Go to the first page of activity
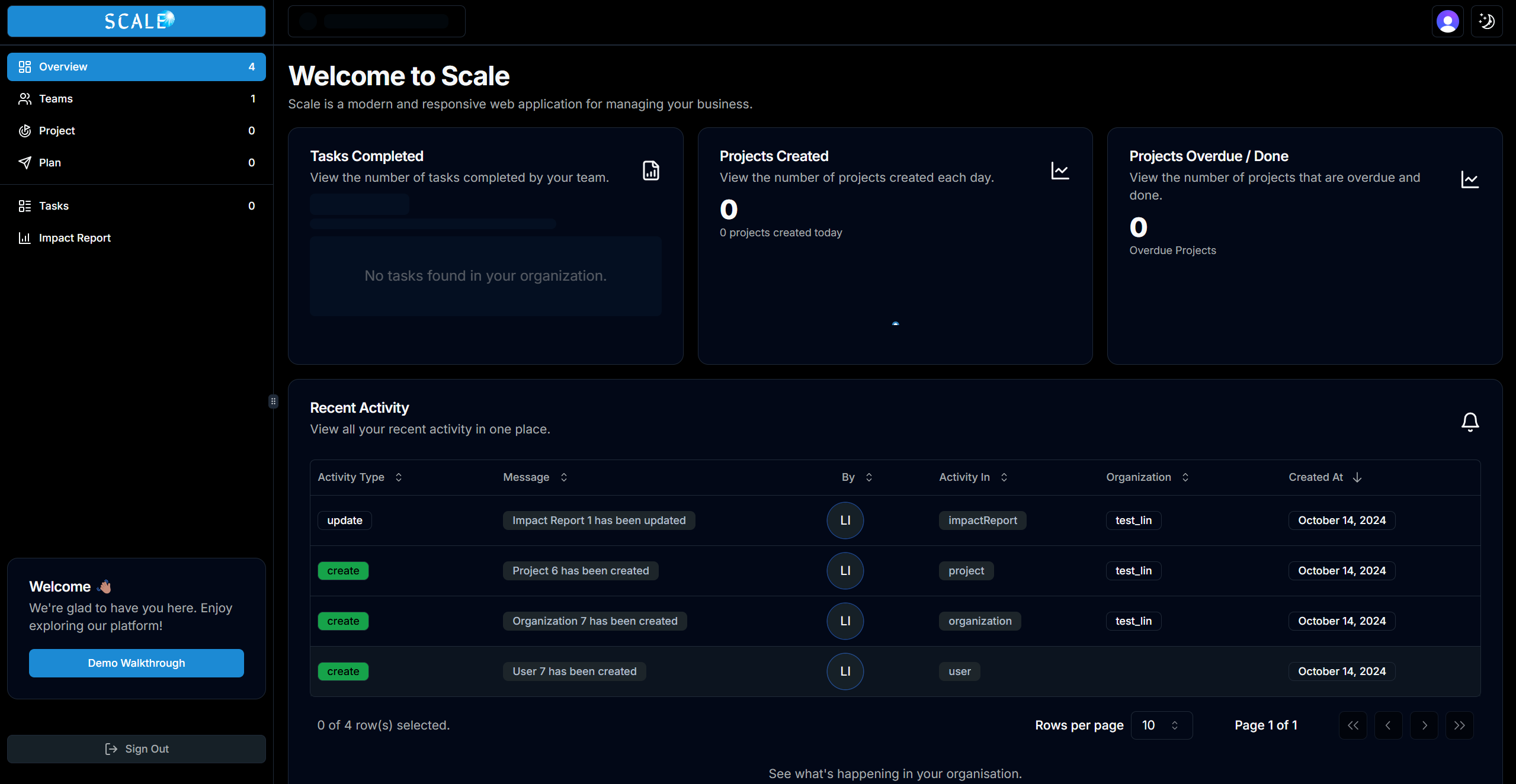The height and width of the screenshot is (784, 1516). tap(1353, 725)
